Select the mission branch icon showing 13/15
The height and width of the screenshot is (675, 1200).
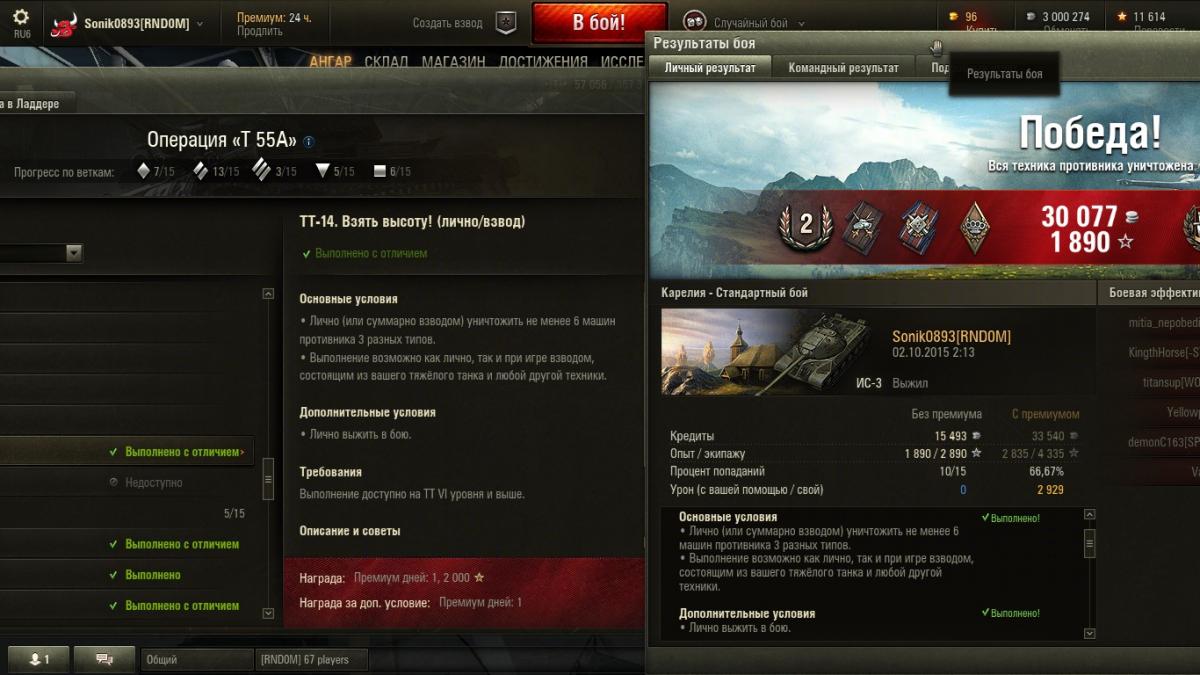coord(201,171)
